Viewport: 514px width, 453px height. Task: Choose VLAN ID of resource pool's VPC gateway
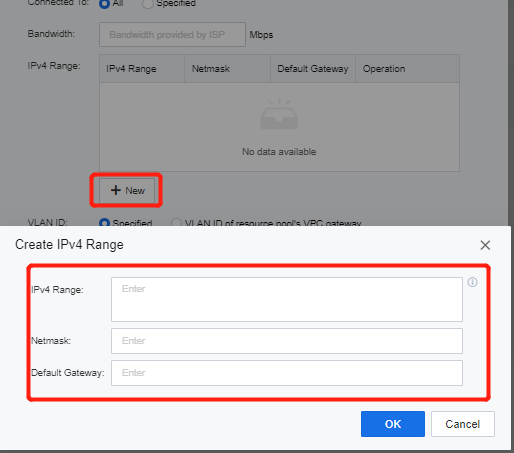coord(176,222)
